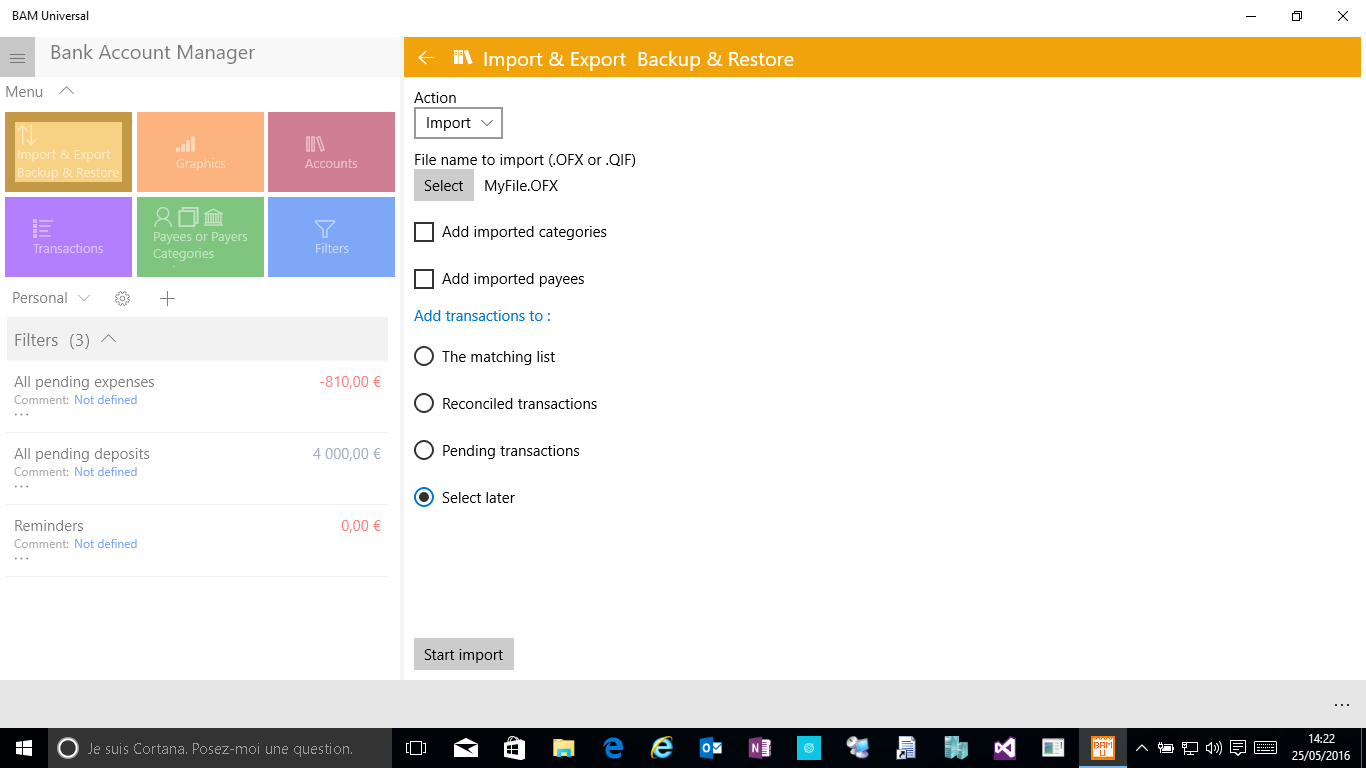Open Outlook from taskbar
The height and width of the screenshot is (768, 1366).
point(711,748)
